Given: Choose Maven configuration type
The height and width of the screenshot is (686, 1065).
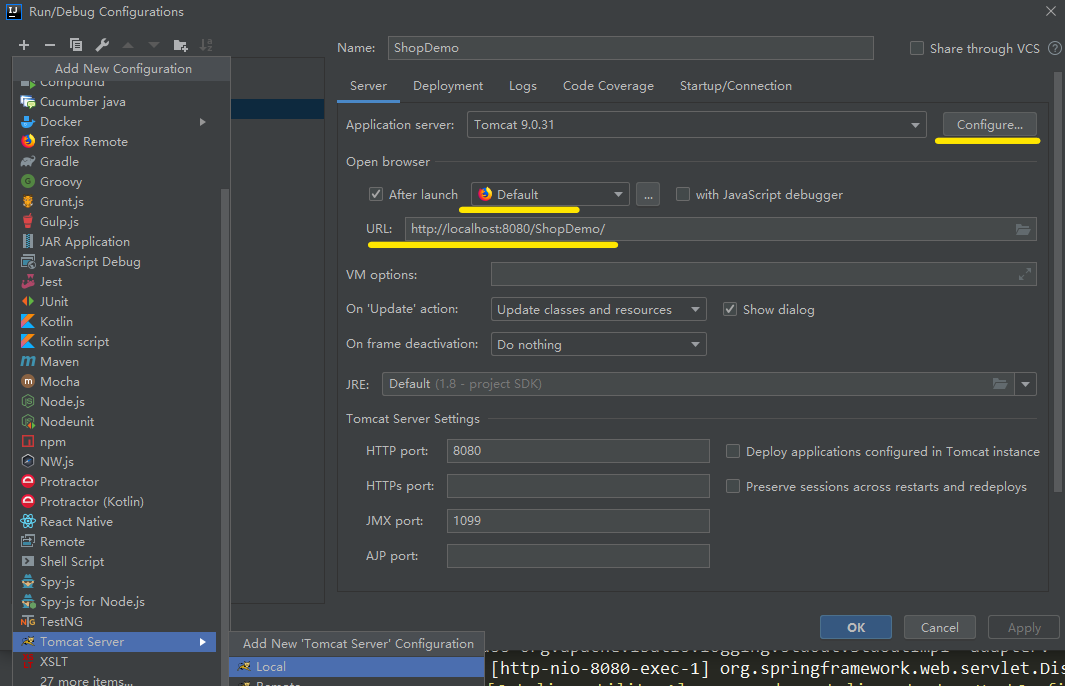Looking at the screenshot, I should 115,361.
